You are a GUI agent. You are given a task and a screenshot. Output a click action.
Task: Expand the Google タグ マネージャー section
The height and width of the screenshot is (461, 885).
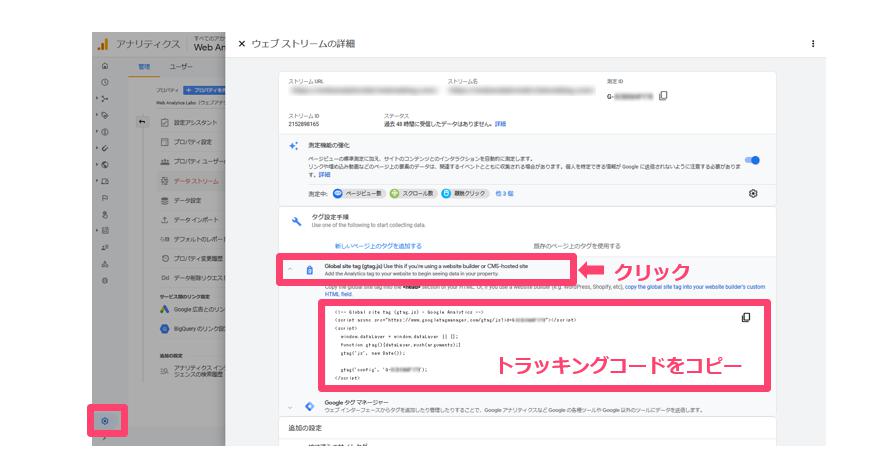[290, 407]
